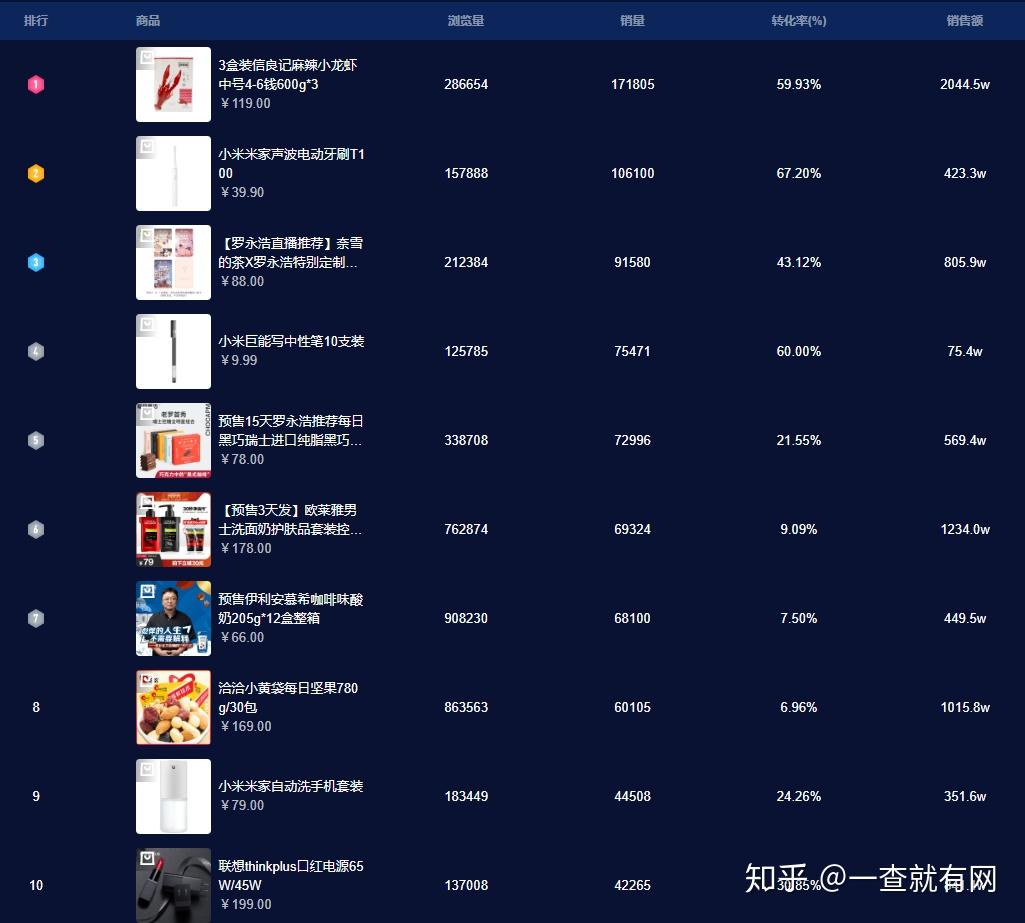Click the price ¥199.00
Screen dimensions: 1025x923
pos(246,904)
